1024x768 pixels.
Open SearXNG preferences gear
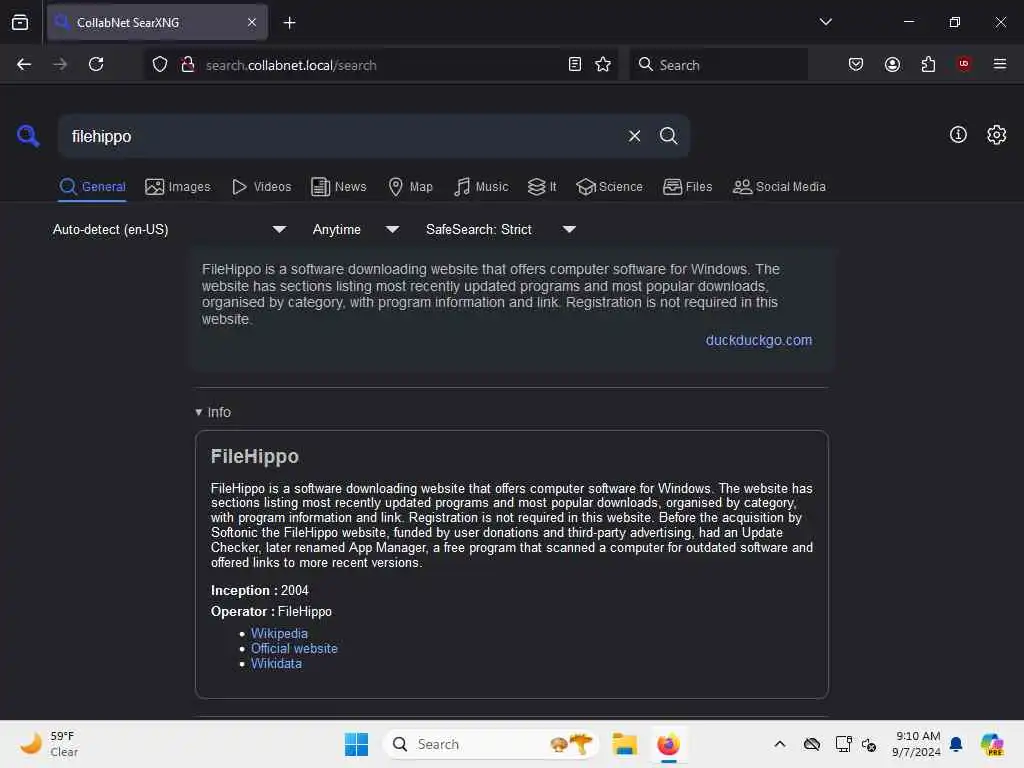point(997,135)
